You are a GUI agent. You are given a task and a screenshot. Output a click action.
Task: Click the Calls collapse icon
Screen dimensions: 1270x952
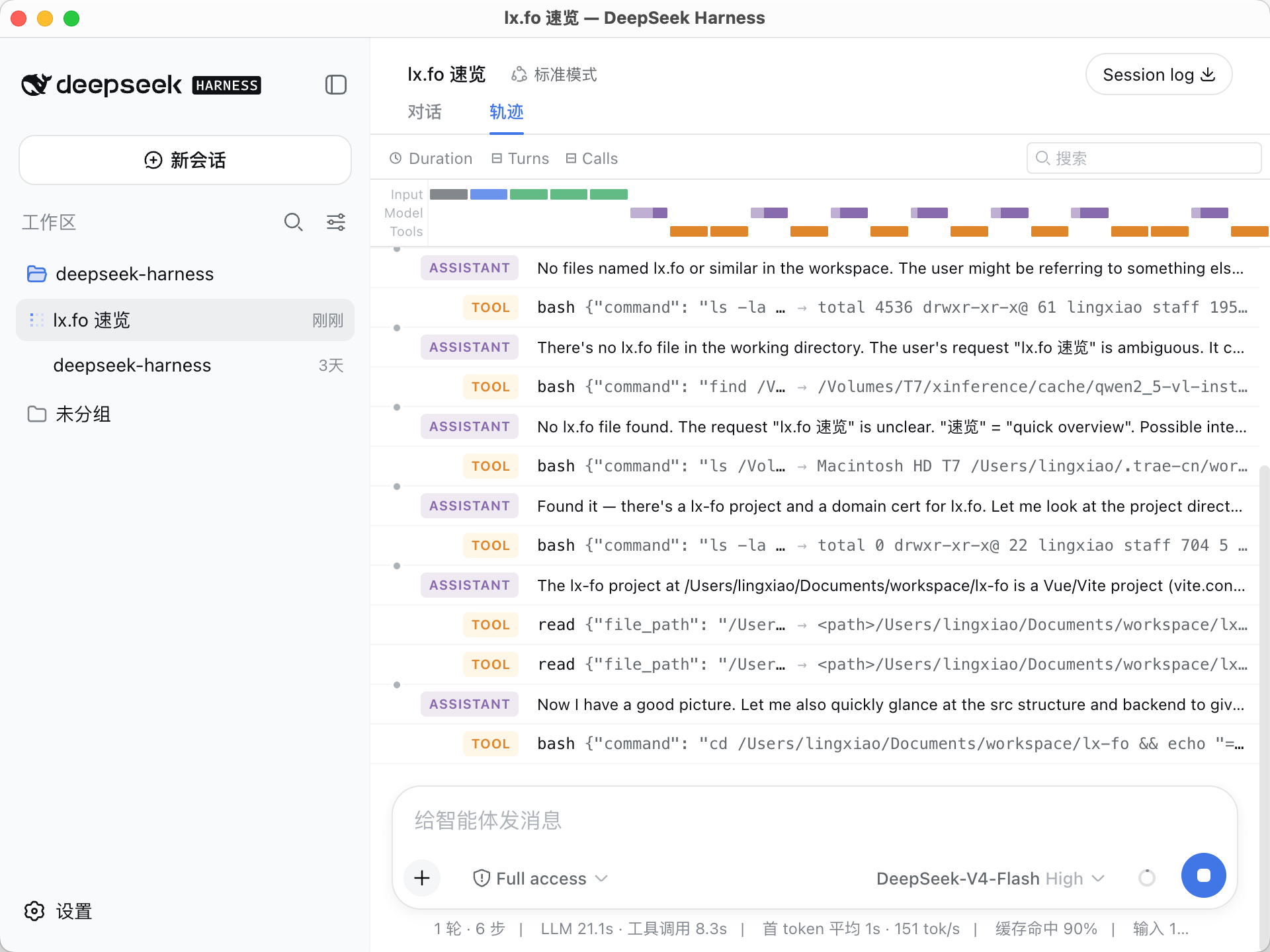coord(571,158)
